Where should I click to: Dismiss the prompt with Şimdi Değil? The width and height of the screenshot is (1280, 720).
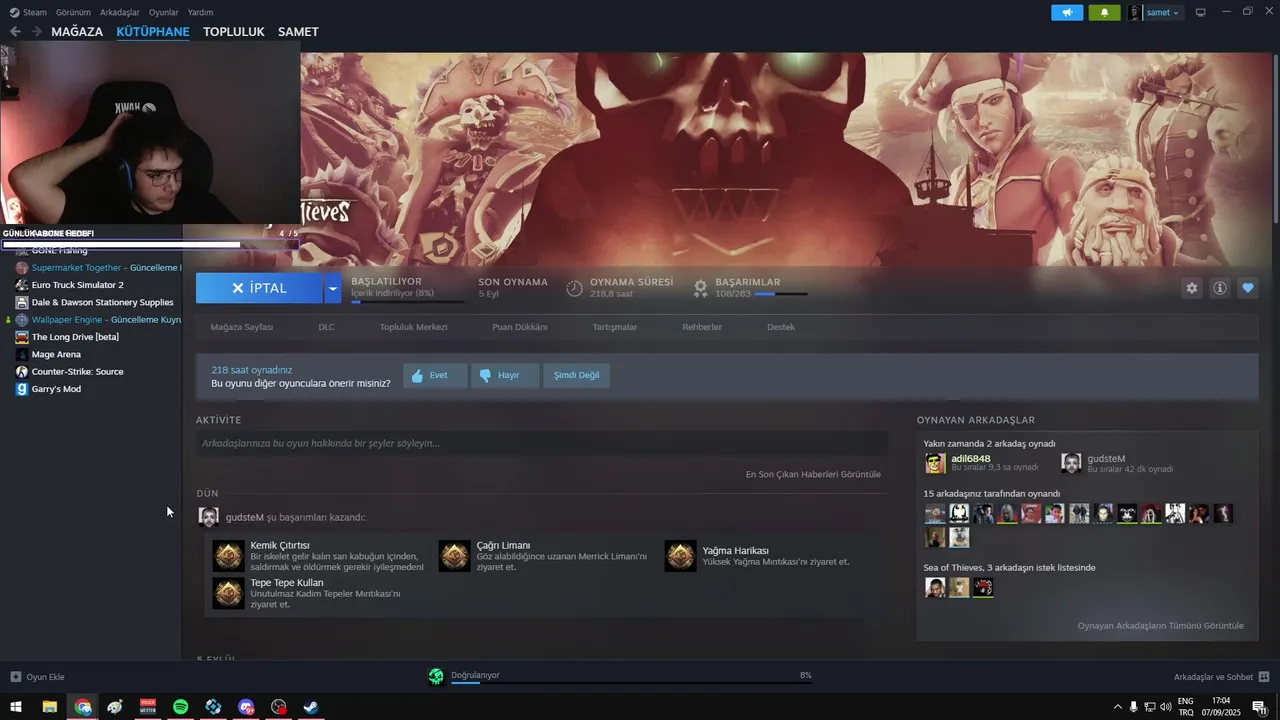point(576,375)
